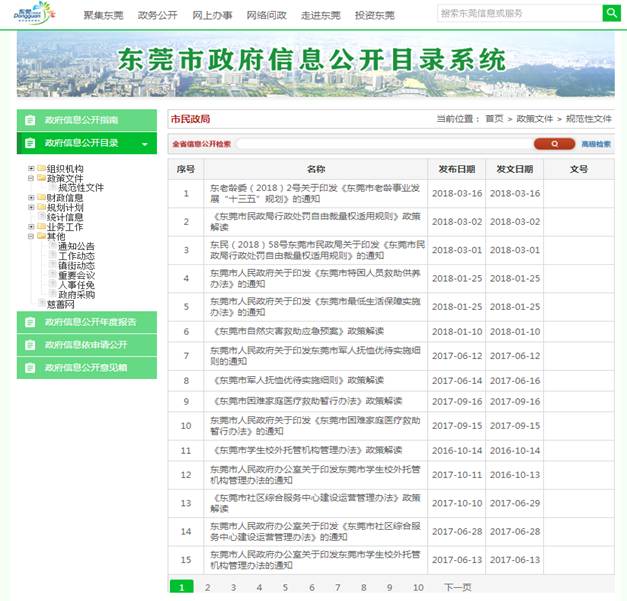Go to page 5 in pagination

(285, 588)
